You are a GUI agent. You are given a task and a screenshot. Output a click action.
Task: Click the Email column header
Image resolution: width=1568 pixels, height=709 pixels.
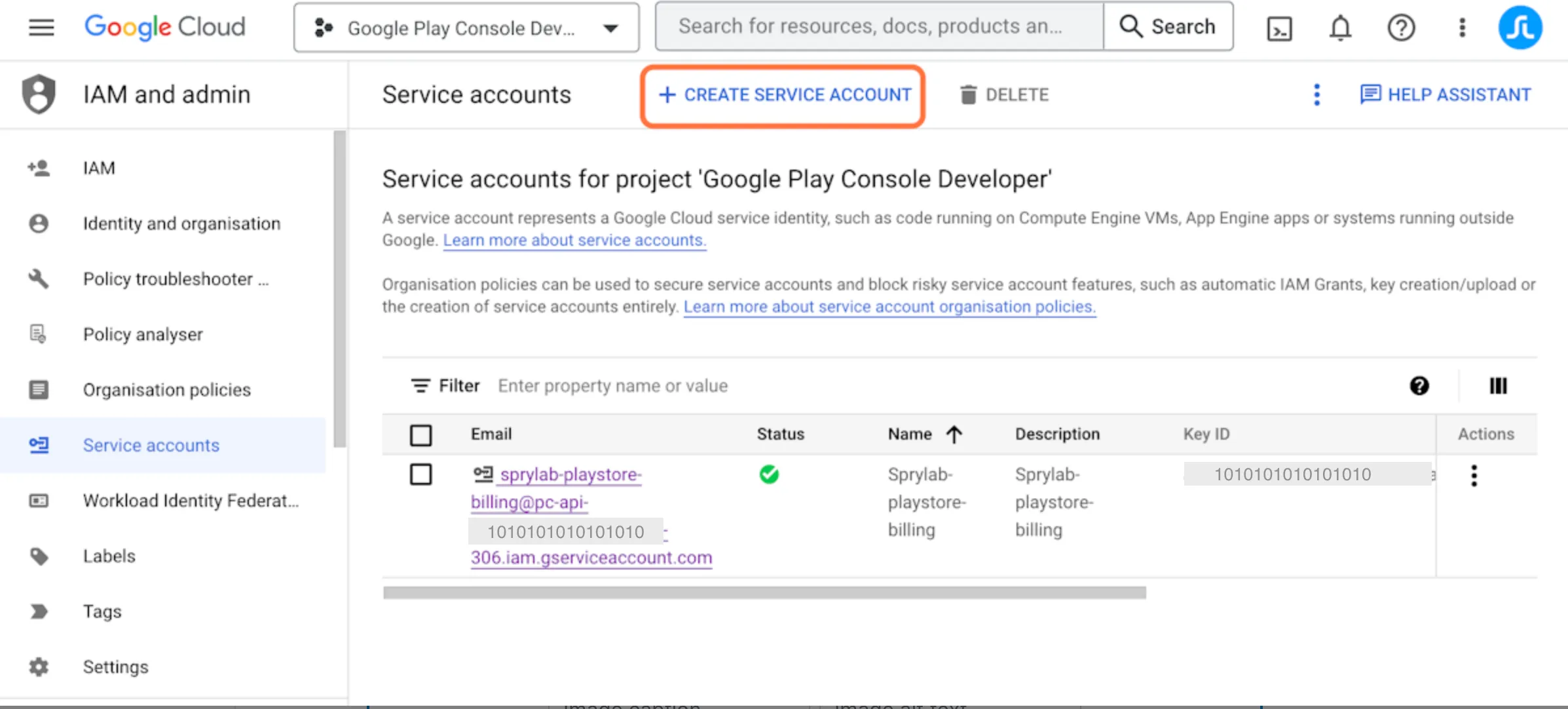[x=491, y=434]
